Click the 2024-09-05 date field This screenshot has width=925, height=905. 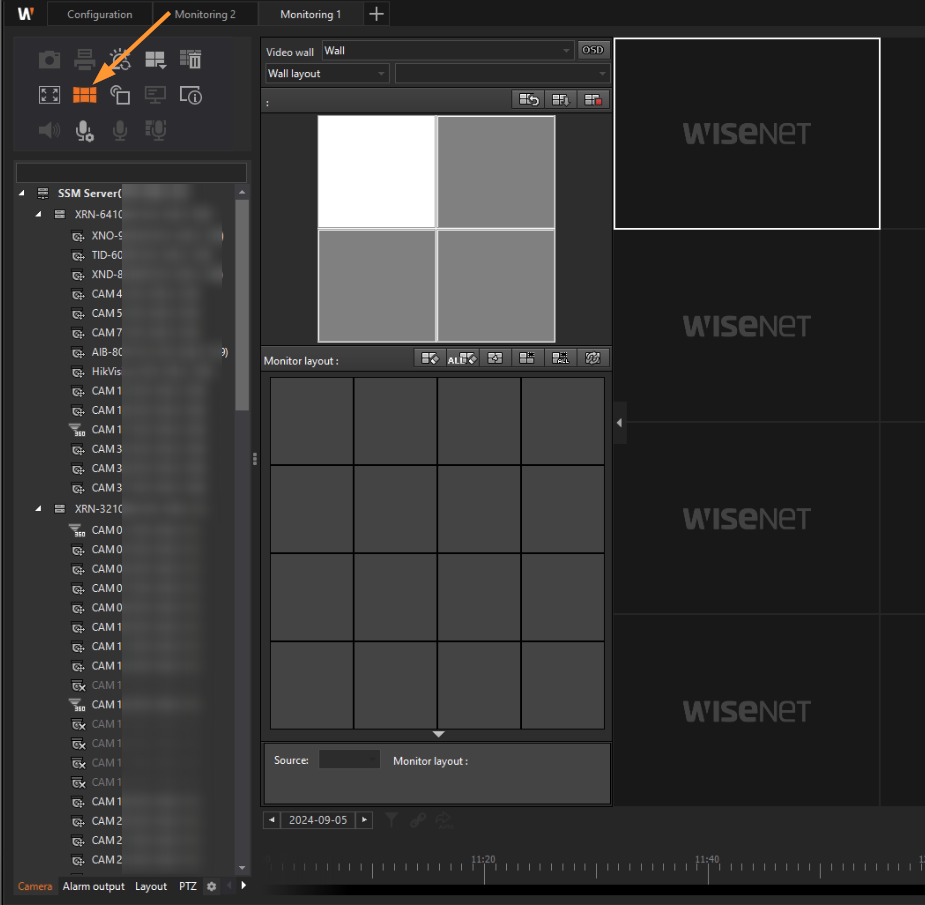pos(318,820)
